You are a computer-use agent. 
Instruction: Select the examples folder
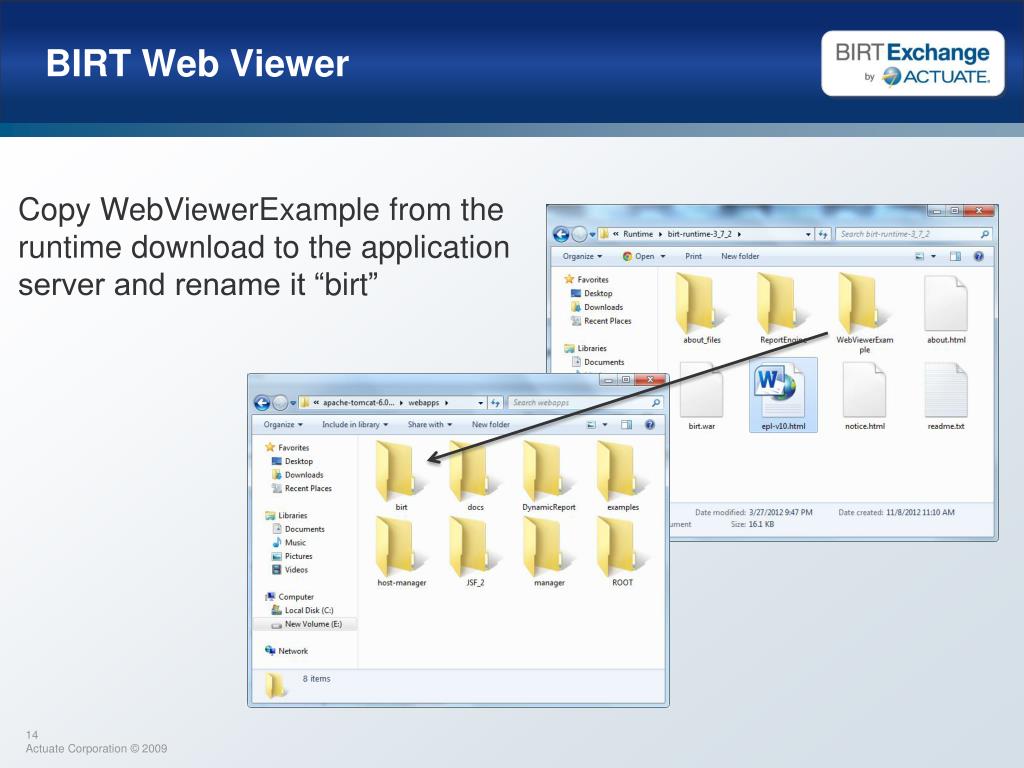tap(622, 475)
